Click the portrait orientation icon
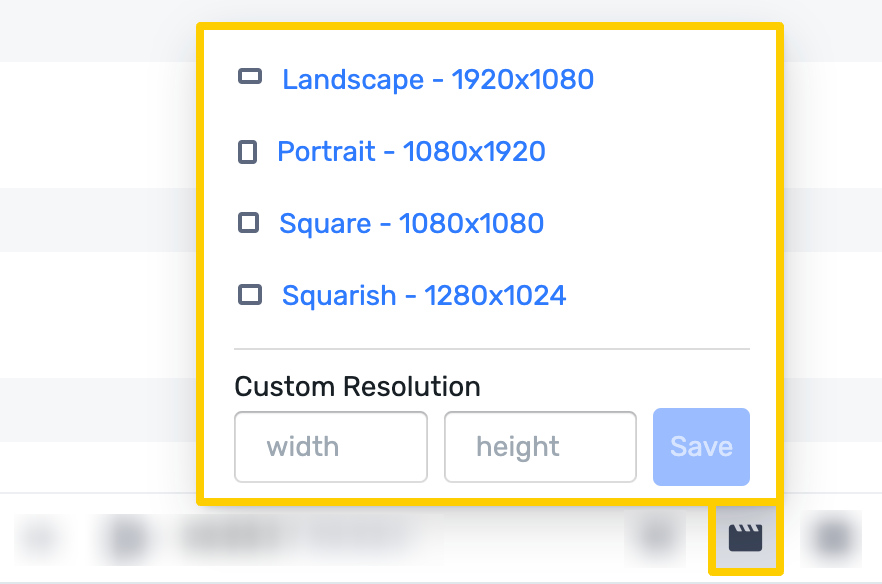The height and width of the screenshot is (584, 882). pyautogui.click(x=250, y=151)
